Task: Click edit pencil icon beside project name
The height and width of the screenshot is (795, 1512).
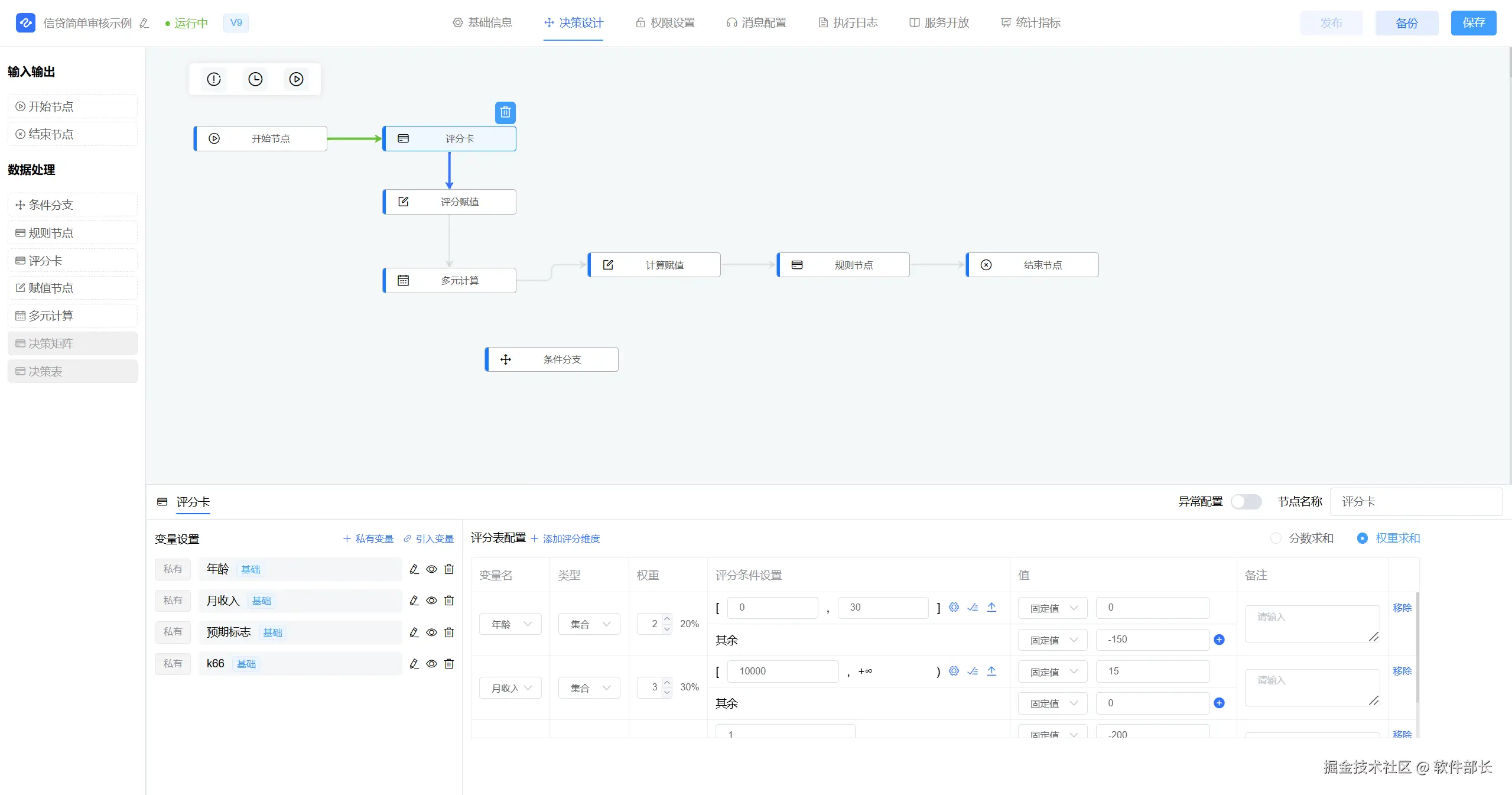Action: 144,23
